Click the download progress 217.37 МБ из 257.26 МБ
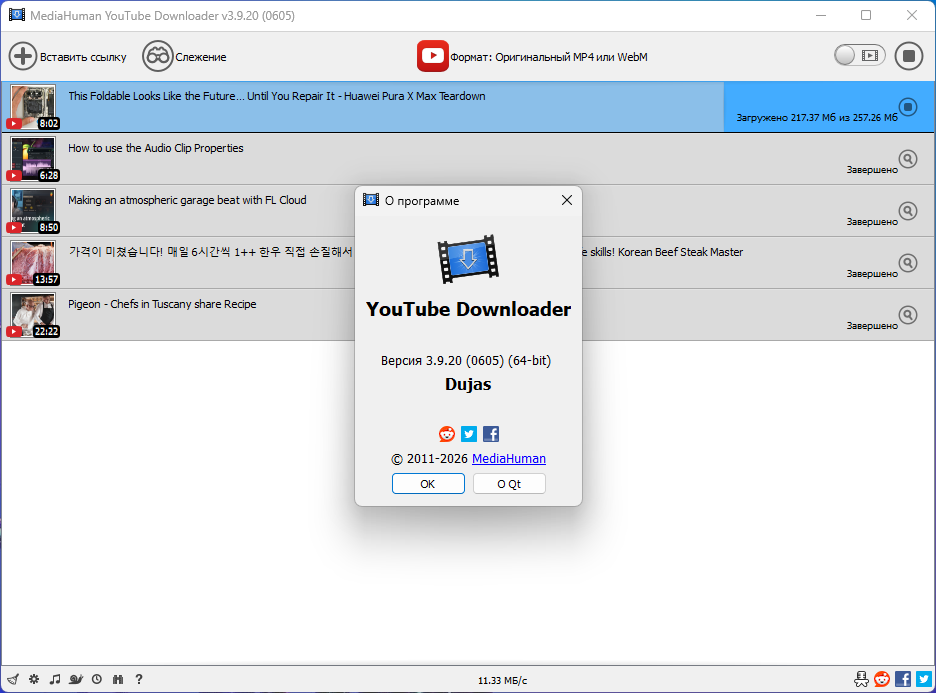 817,118
